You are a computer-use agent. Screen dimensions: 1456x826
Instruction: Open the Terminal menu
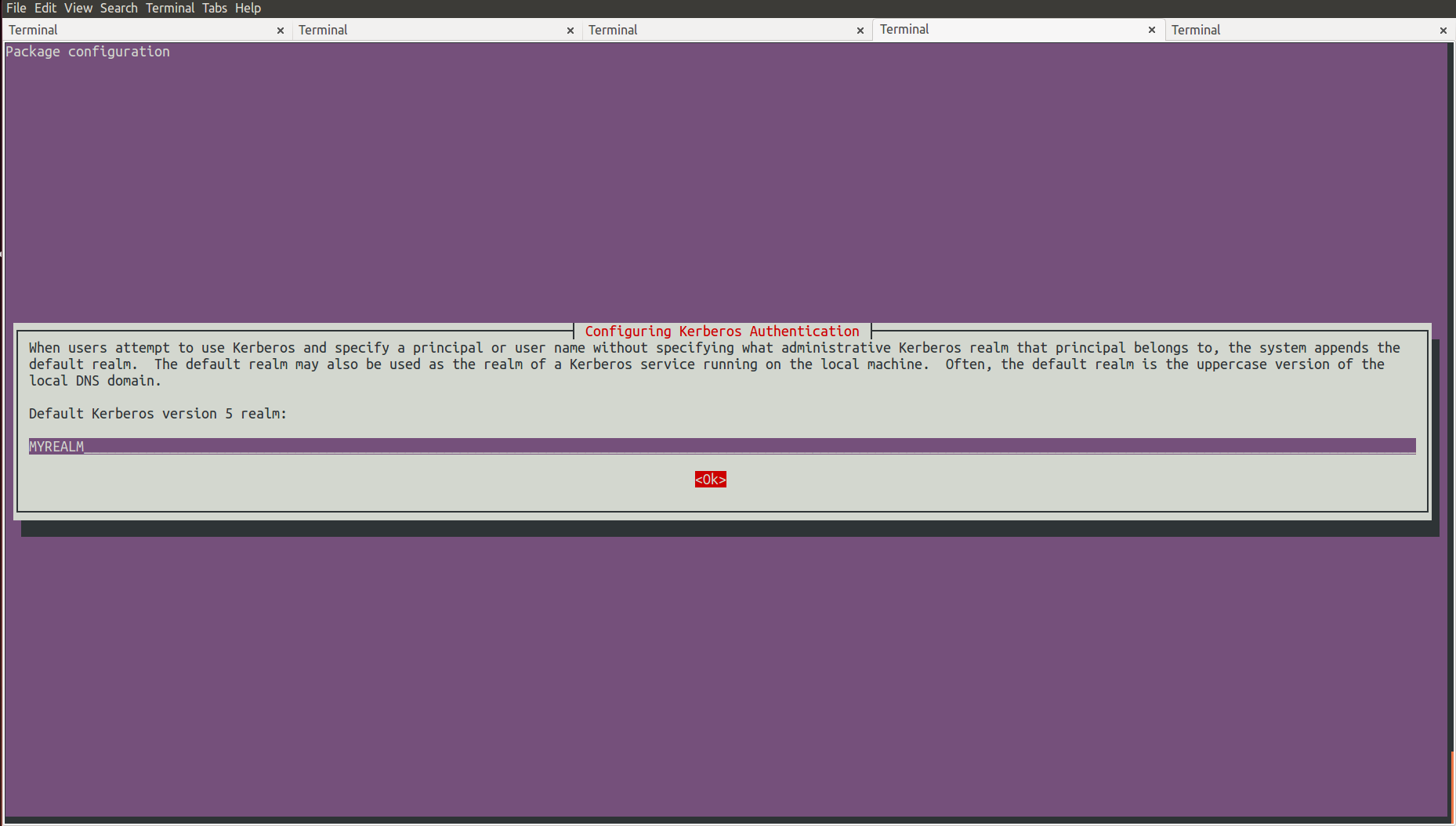(170, 8)
